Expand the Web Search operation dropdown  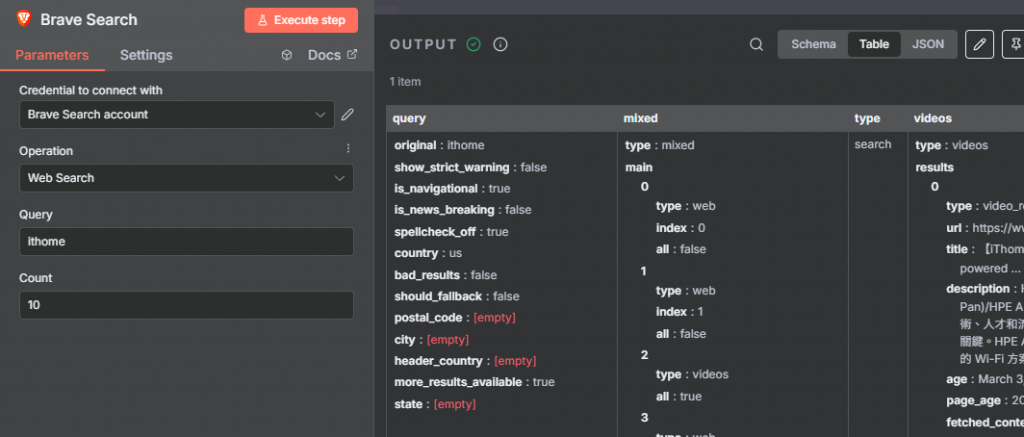(186, 178)
